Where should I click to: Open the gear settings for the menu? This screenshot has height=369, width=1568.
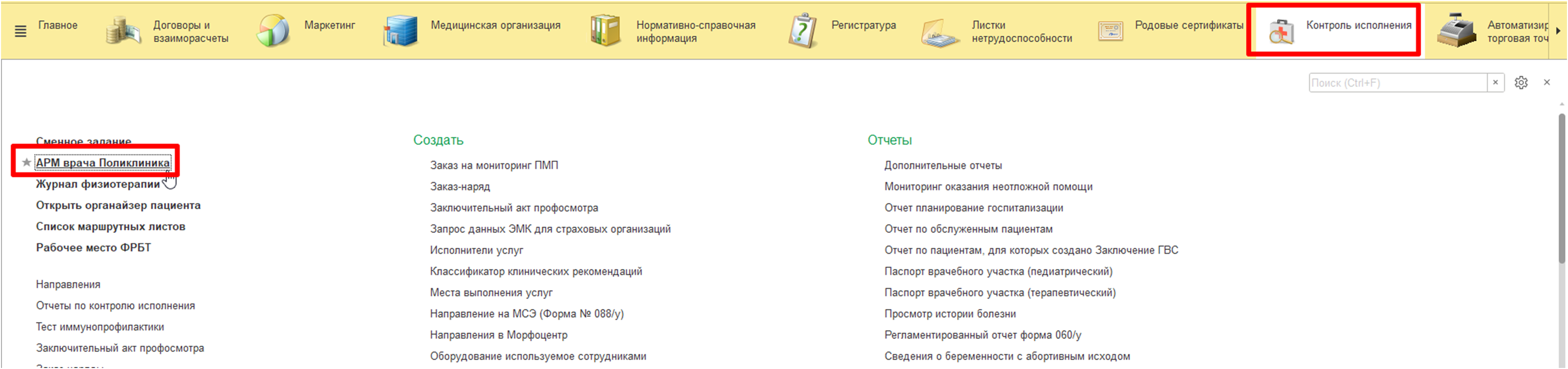(x=1521, y=82)
